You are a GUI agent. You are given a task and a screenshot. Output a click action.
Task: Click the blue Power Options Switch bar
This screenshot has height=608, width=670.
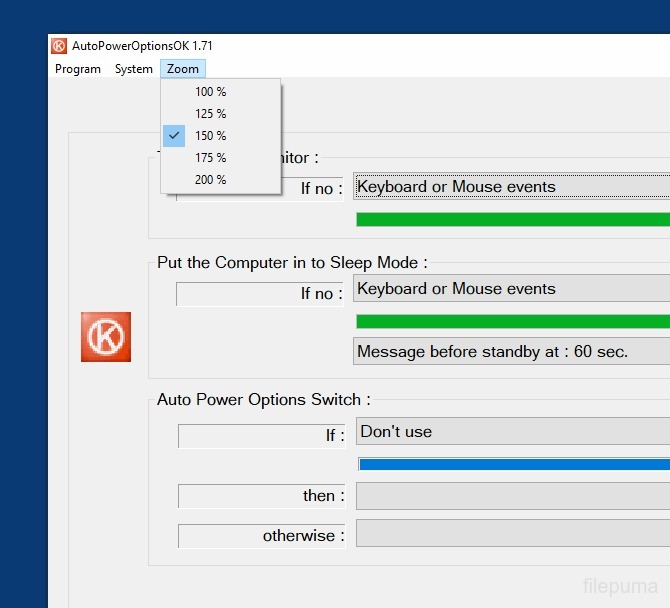coord(514,464)
